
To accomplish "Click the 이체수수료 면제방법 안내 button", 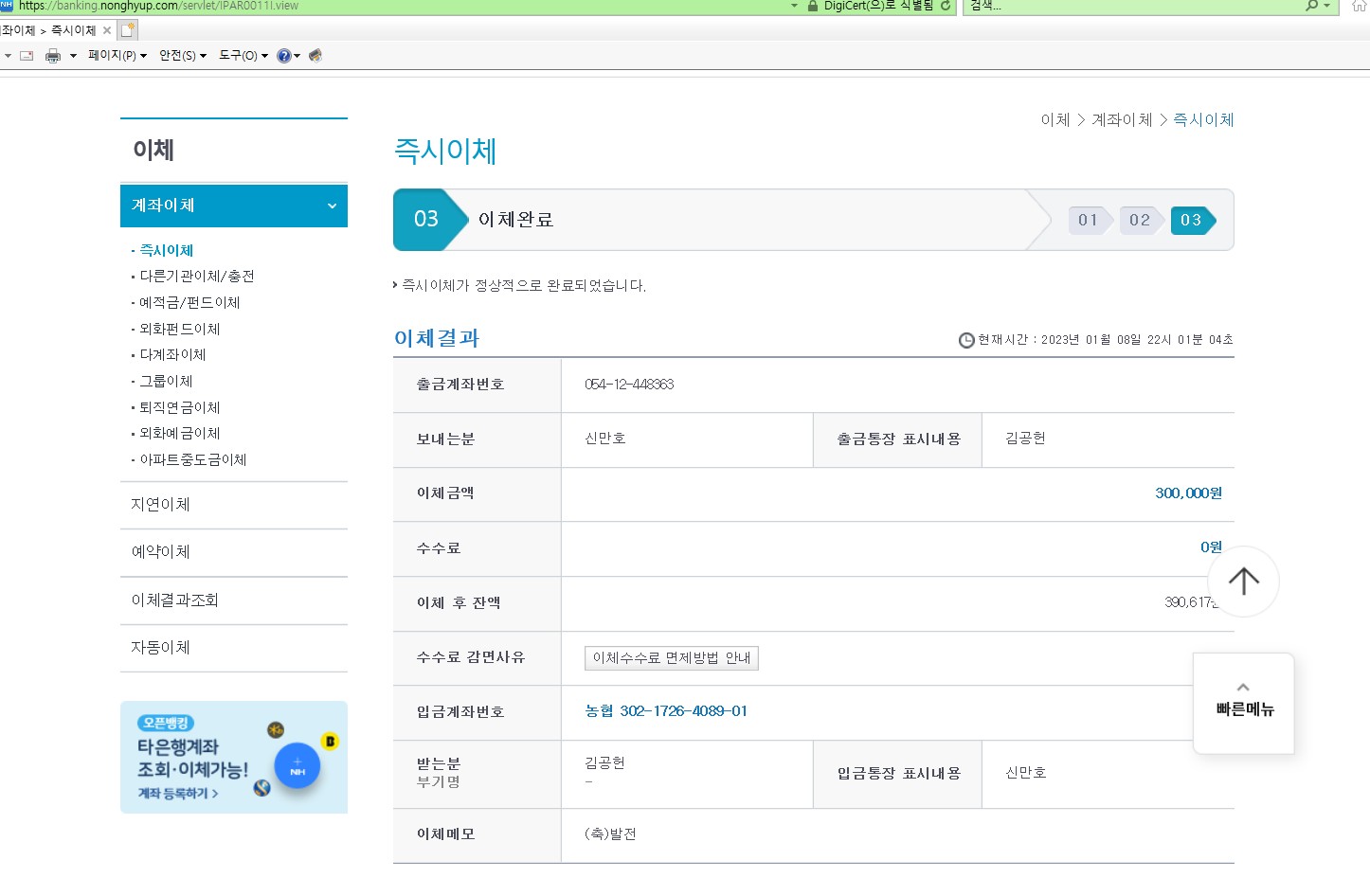I will click(x=672, y=658).
